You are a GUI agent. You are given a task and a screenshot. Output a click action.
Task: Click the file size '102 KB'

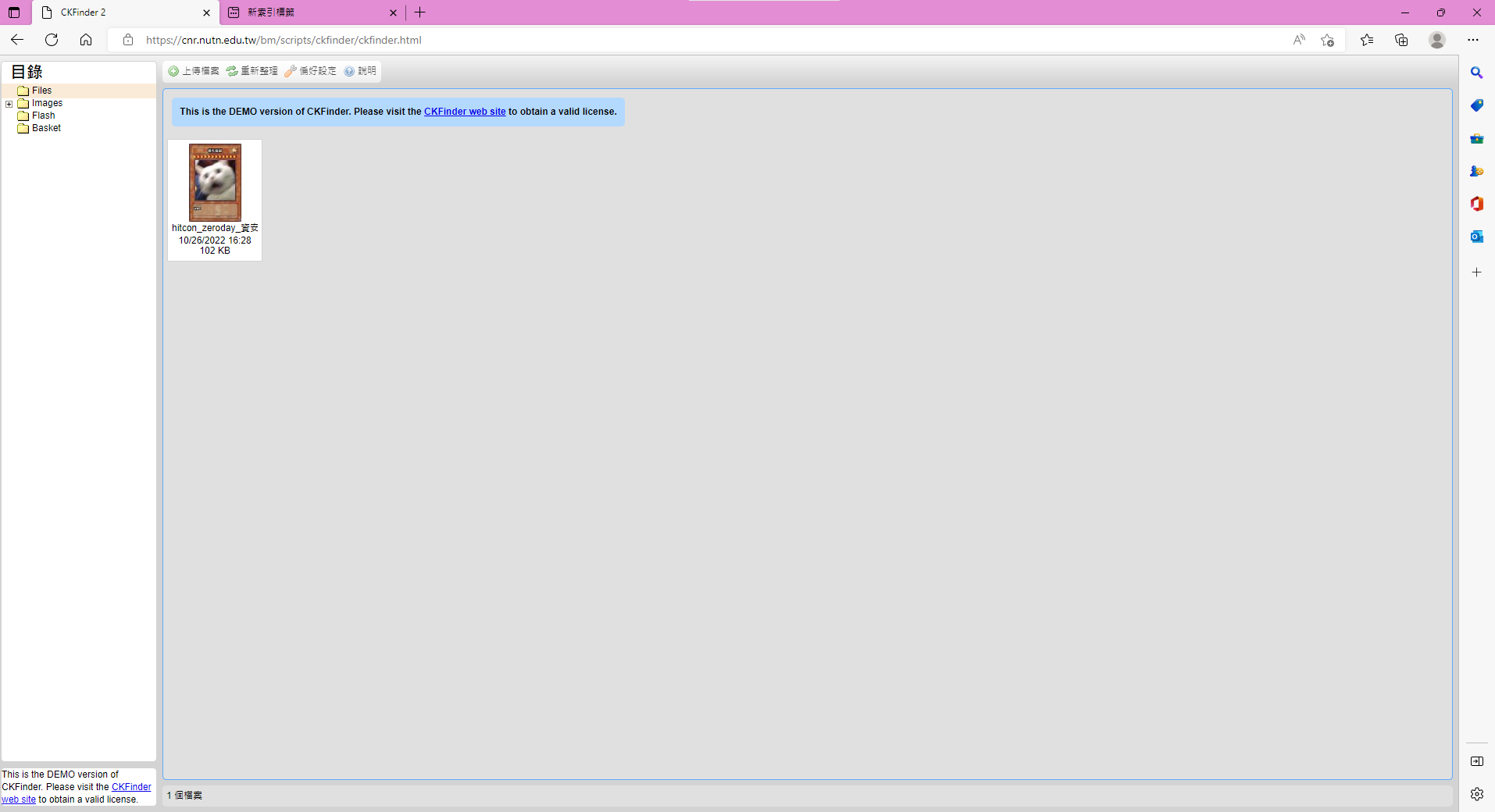[215, 251]
